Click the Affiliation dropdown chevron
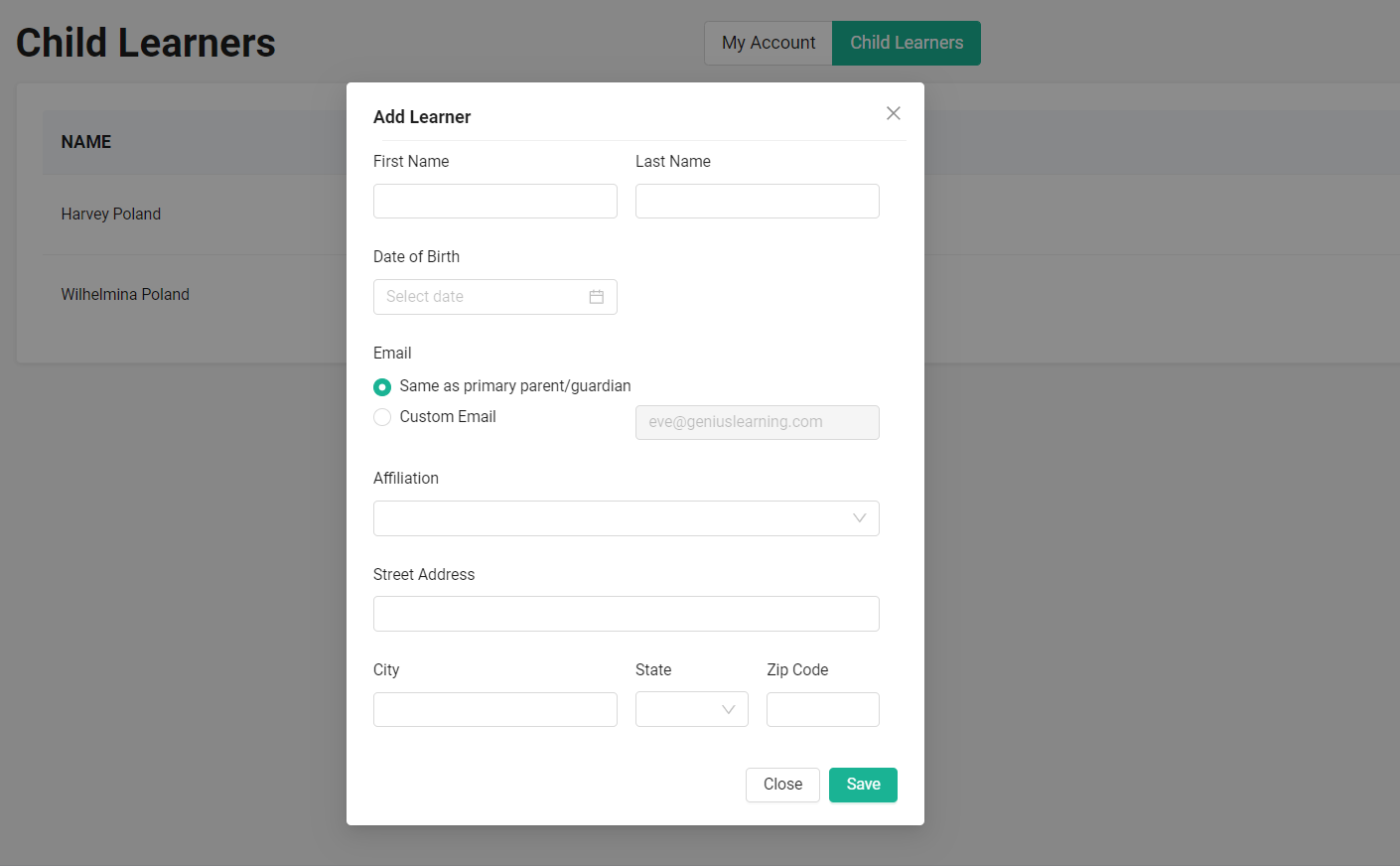Image resolution: width=1400 pixels, height=866 pixels. click(859, 518)
